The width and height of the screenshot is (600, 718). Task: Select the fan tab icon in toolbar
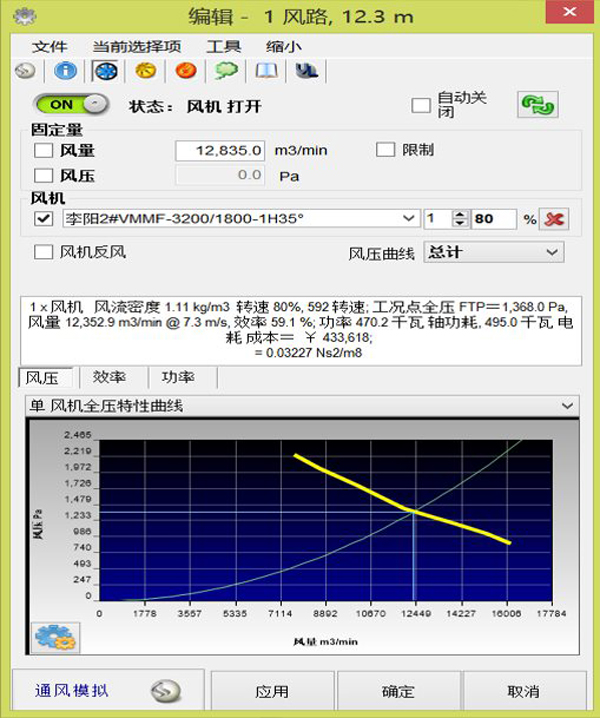click(105, 71)
